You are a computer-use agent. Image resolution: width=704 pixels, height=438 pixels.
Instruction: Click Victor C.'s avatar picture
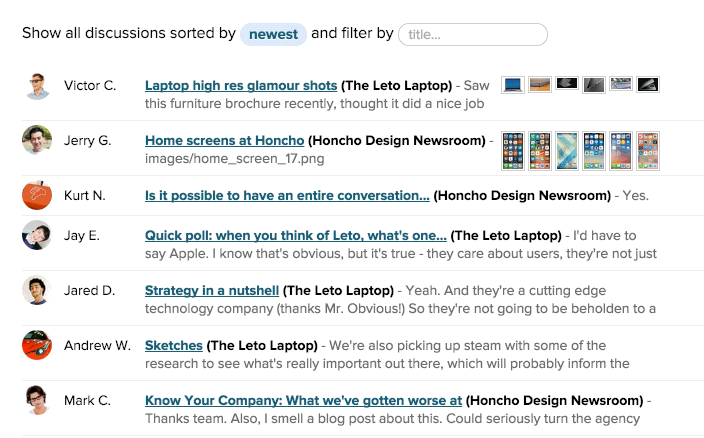(37, 86)
